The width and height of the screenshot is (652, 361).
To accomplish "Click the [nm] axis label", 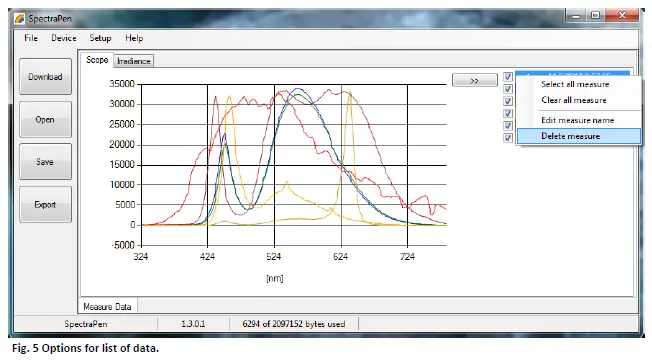I will [x=274, y=278].
